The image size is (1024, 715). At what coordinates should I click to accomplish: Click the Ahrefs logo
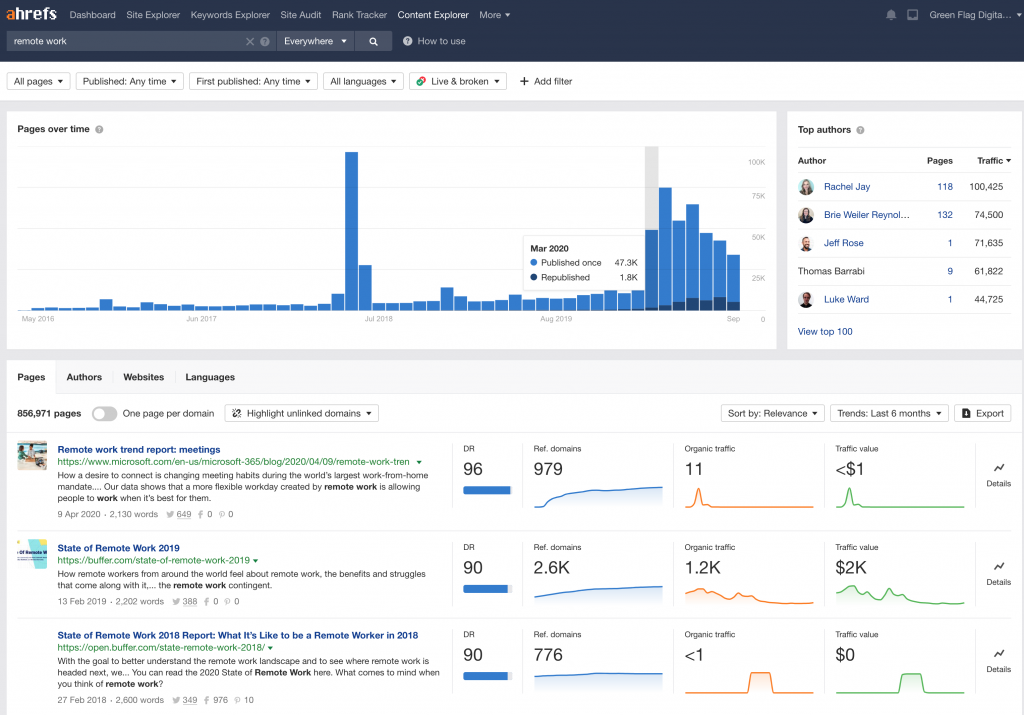[31, 14]
